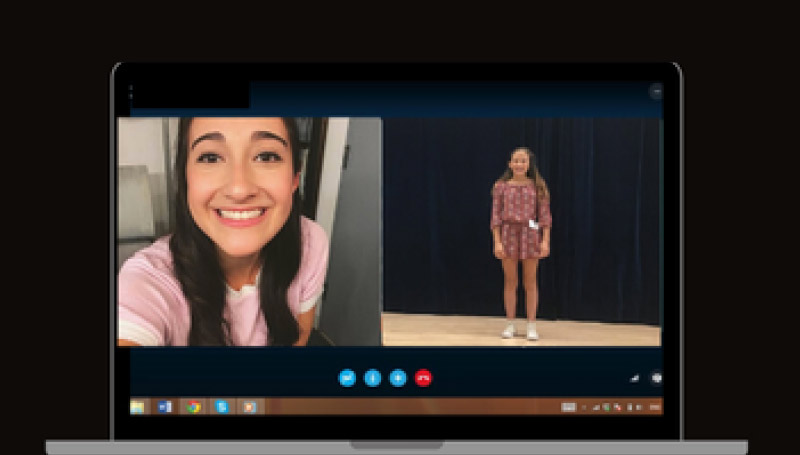Toggle the video camera in call controls

pyautogui.click(x=347, y=378)
